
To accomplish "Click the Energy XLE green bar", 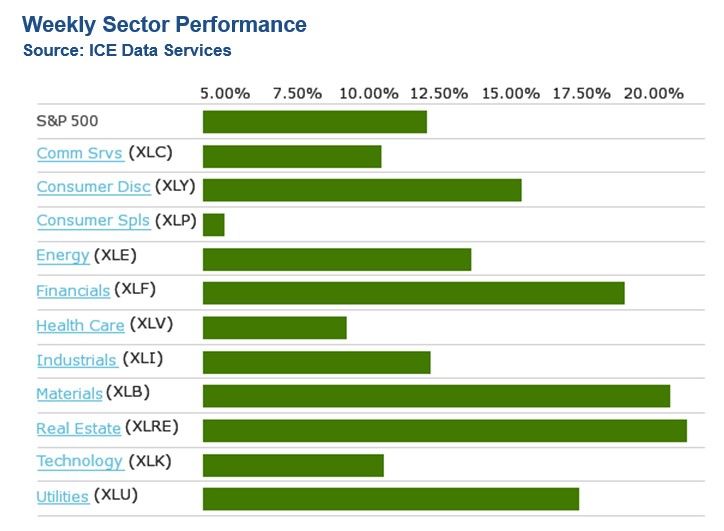I will tap(336, 259).
